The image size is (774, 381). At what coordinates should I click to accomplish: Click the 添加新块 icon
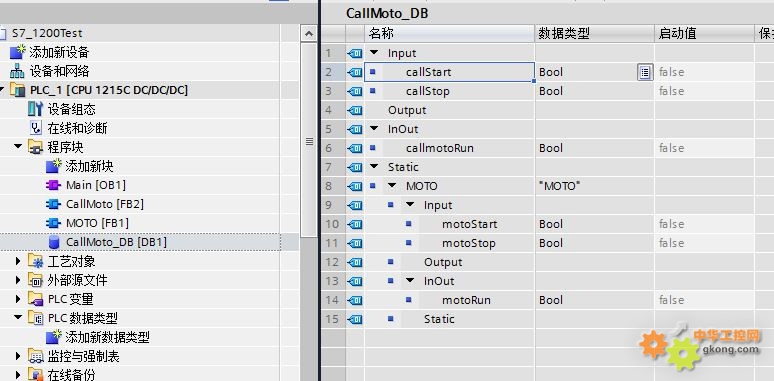(53, 166)
